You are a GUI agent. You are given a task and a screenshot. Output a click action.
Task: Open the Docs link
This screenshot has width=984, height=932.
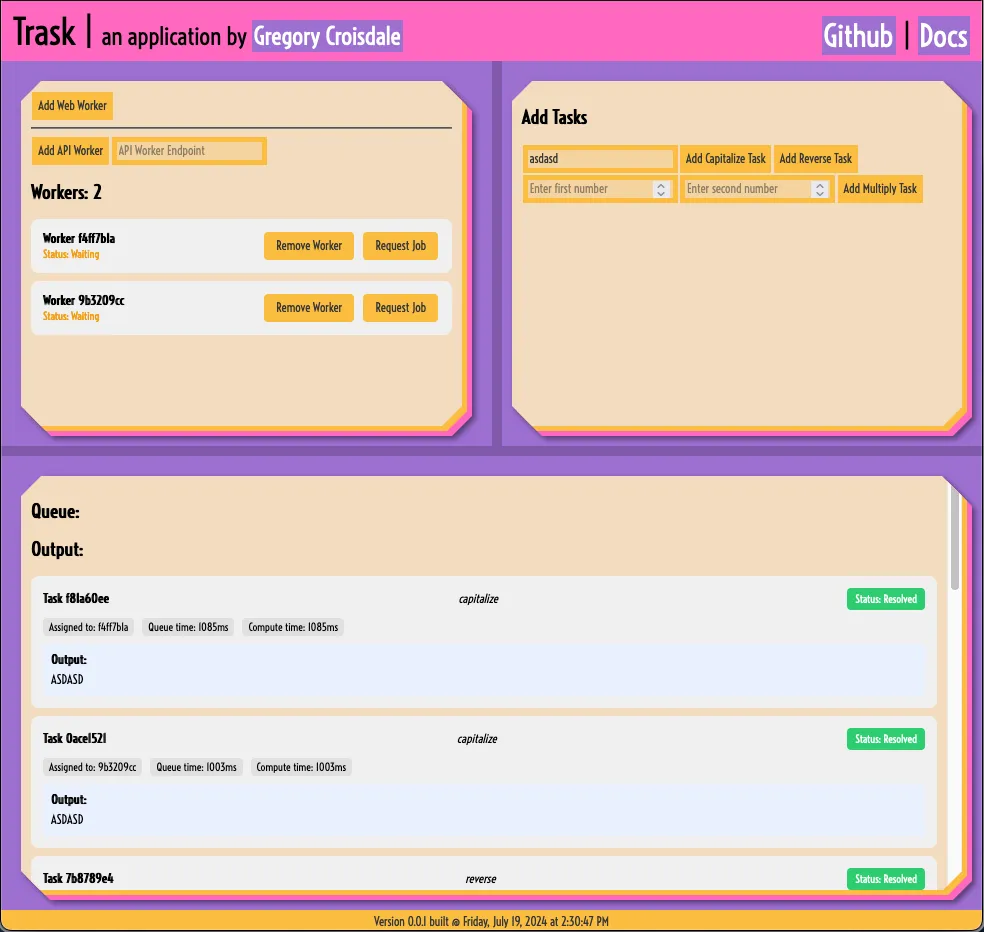pos(942,36)
